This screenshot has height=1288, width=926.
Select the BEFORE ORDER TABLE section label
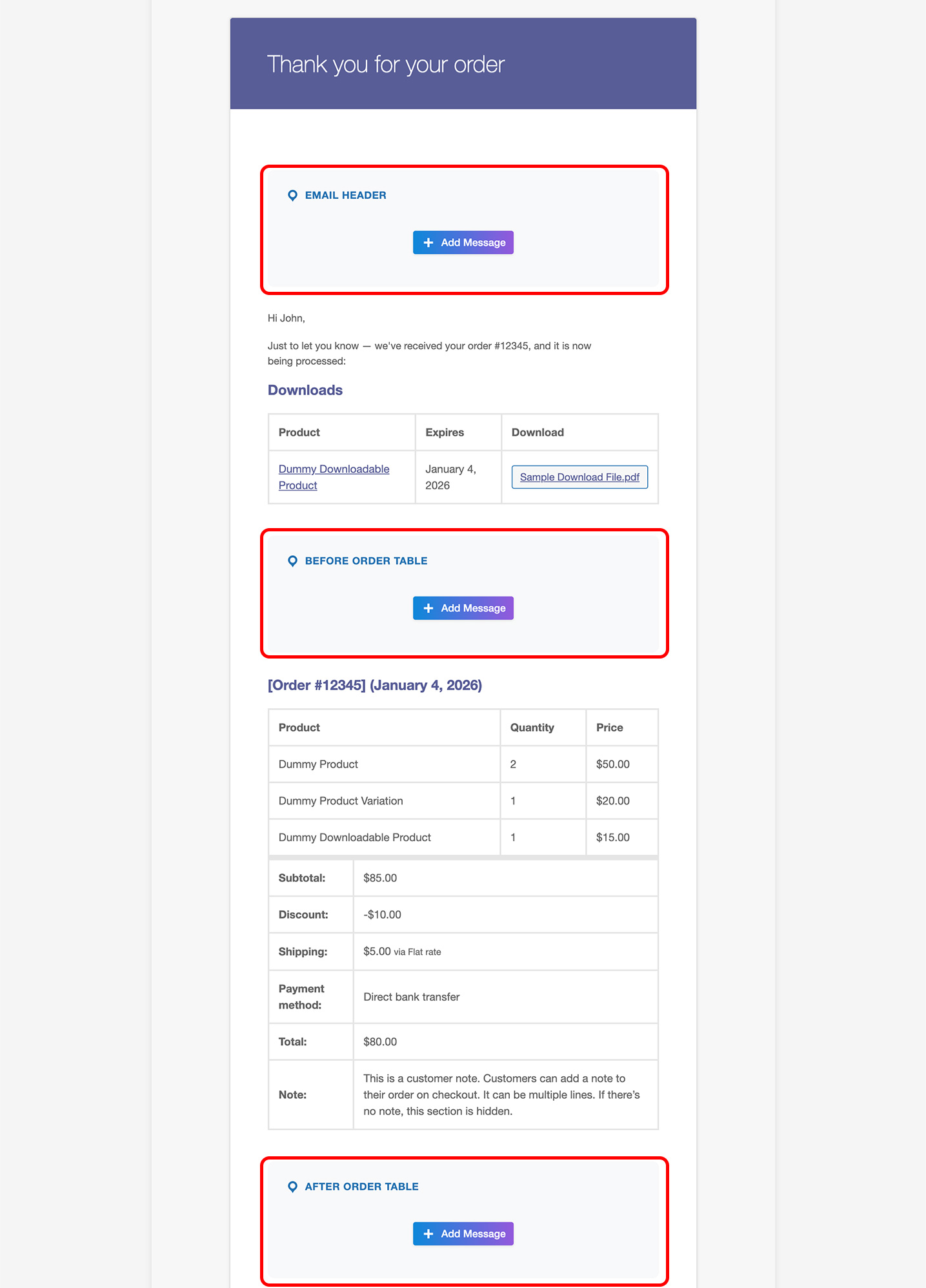pyautogui.click(x=366, y=561)
